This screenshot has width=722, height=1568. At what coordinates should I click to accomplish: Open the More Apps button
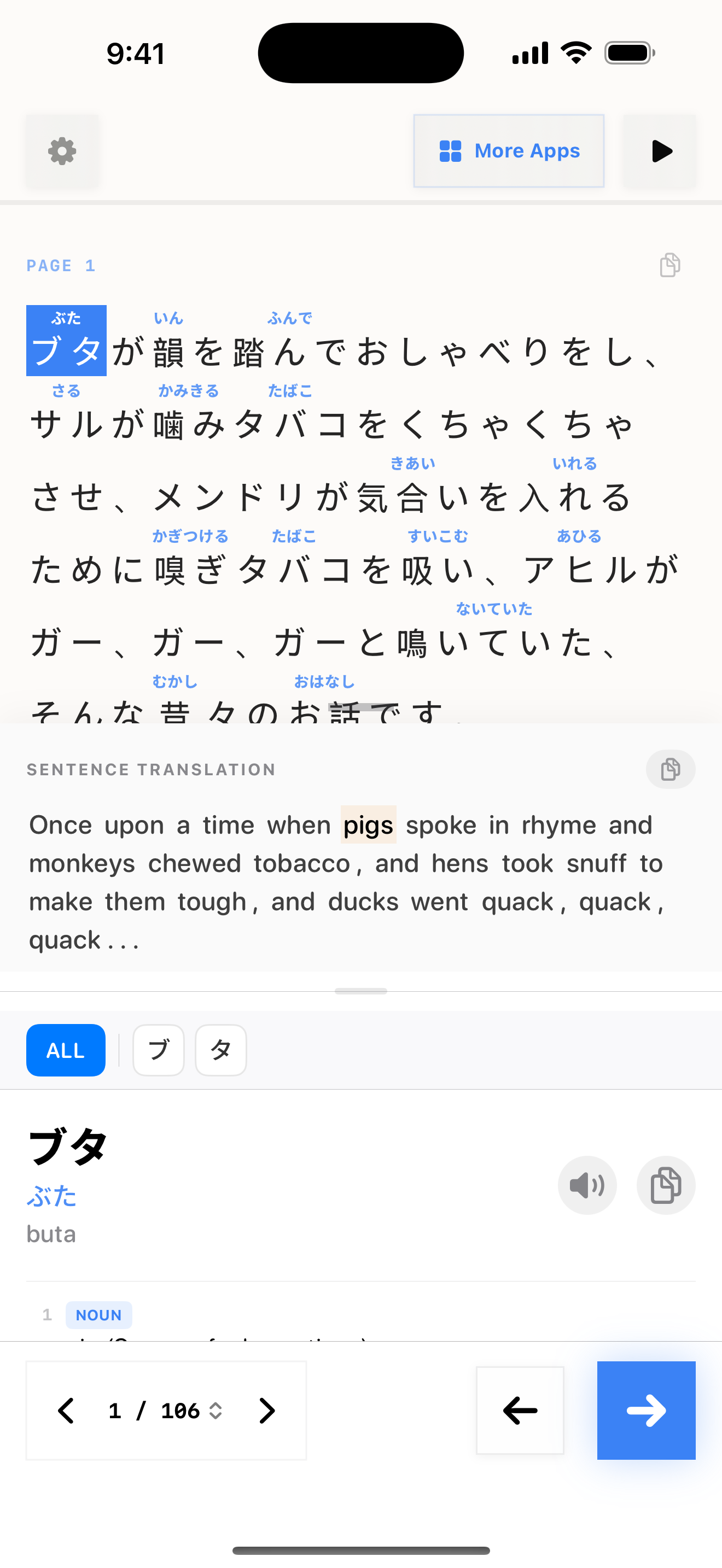pos(509,151)
